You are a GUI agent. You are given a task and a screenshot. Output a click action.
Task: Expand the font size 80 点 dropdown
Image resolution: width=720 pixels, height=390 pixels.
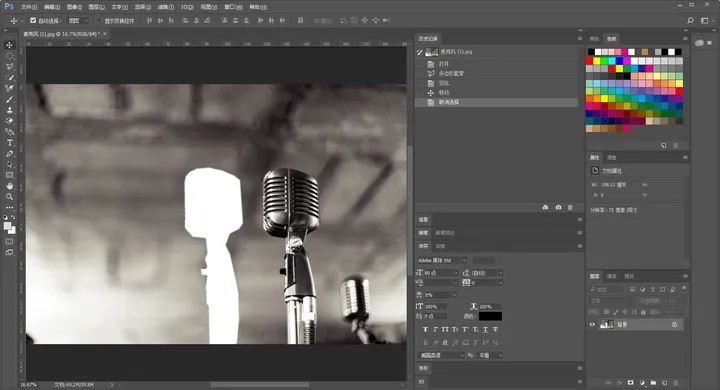[x=456, y=273]
